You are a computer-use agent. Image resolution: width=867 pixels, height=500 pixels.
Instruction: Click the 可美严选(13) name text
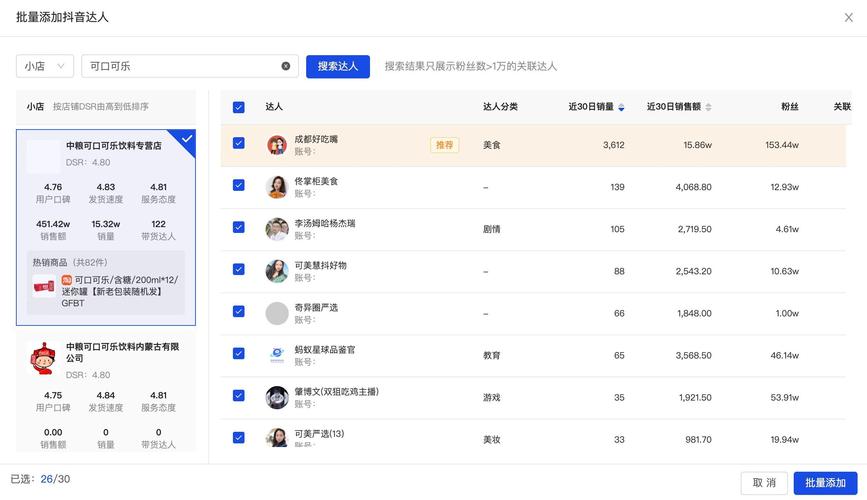319,433
